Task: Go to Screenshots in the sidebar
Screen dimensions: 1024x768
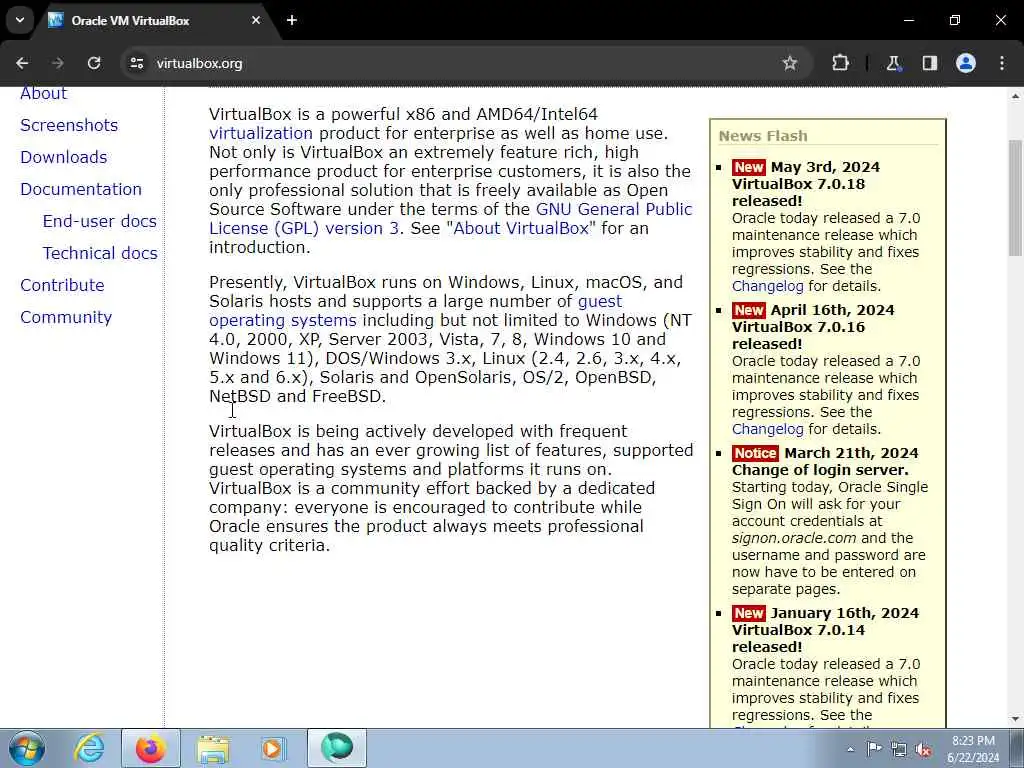Action: [x=69, y=125]
